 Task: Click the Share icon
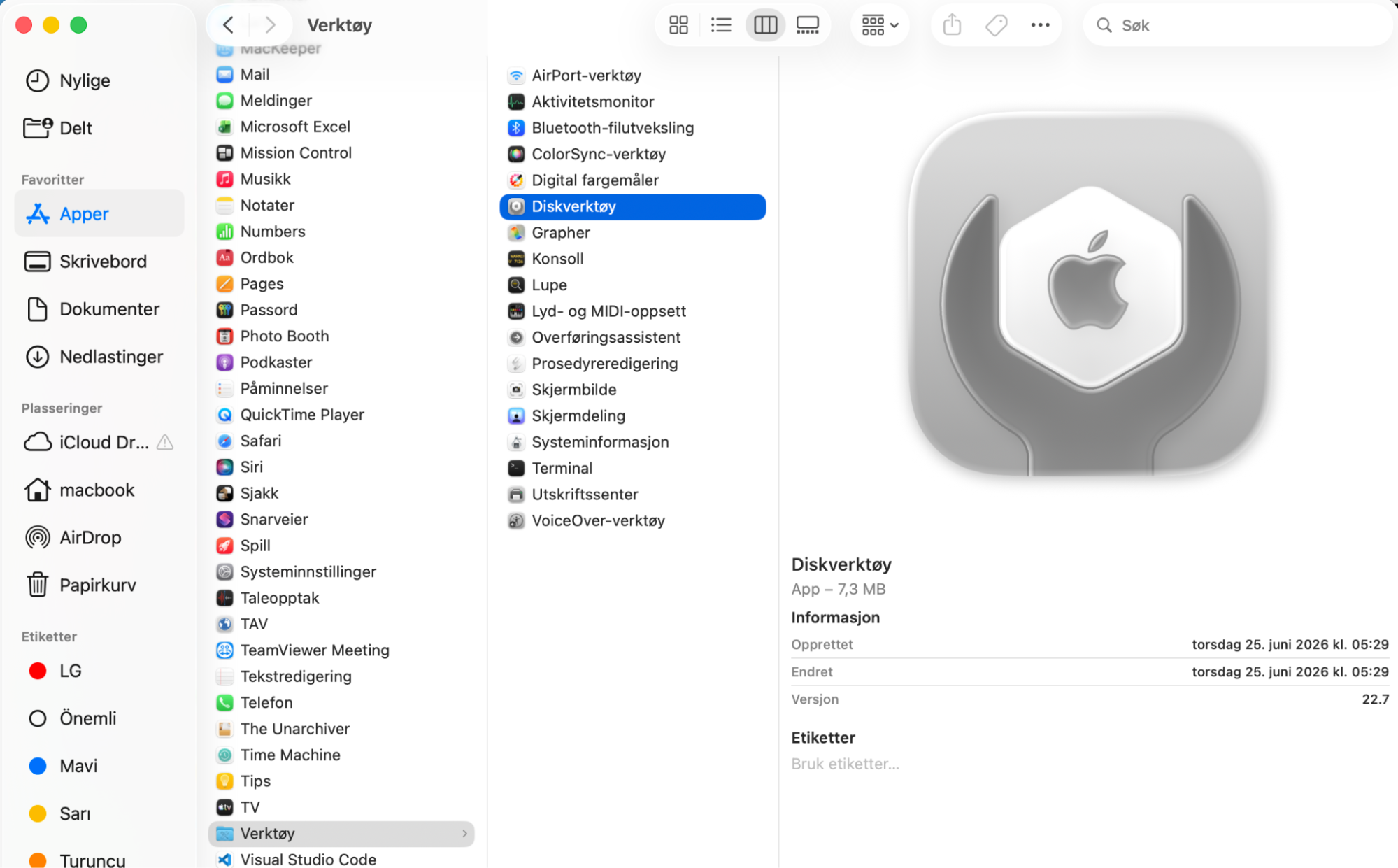952,25
